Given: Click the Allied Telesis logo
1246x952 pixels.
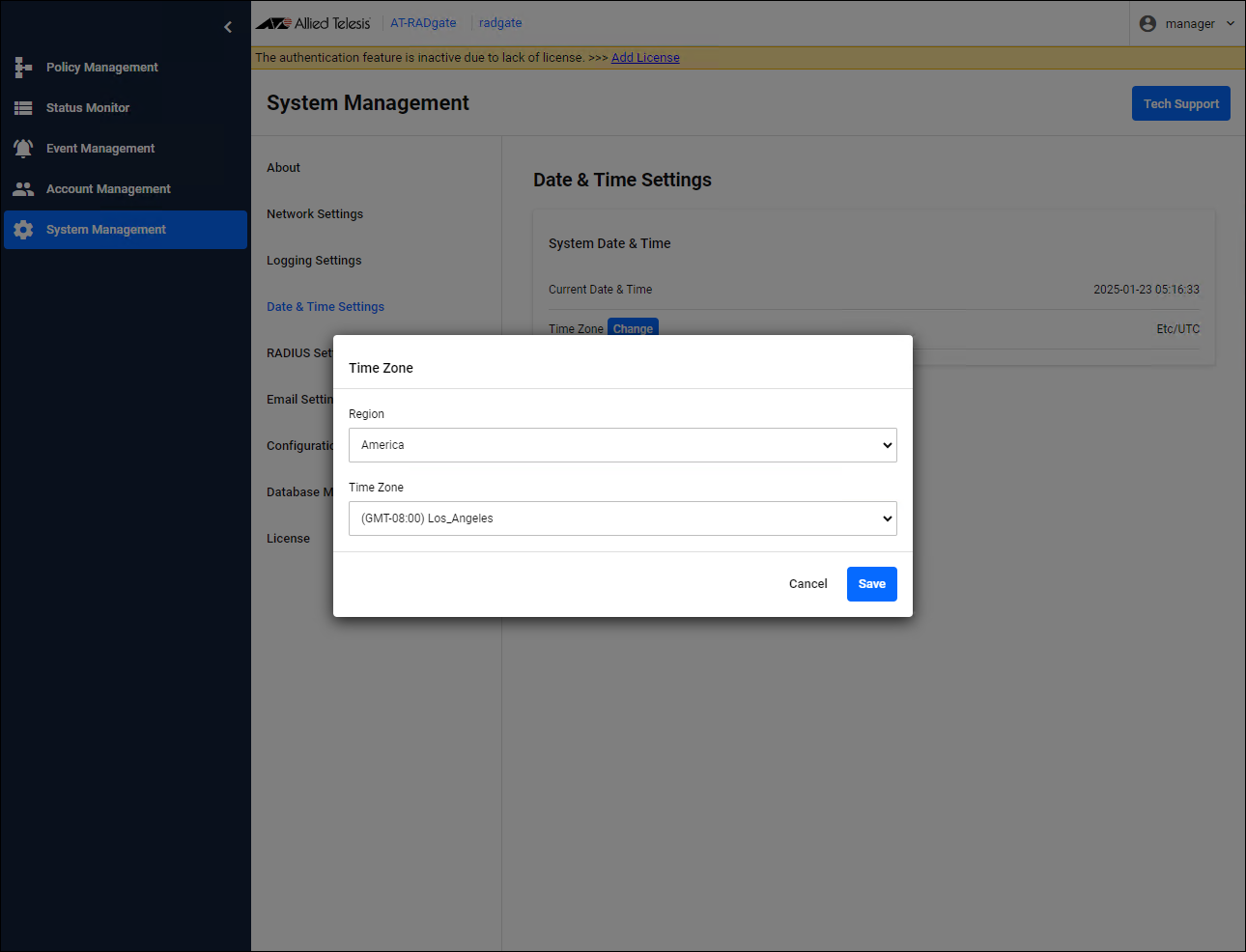Looking at the screenshot, I should 313,23.
